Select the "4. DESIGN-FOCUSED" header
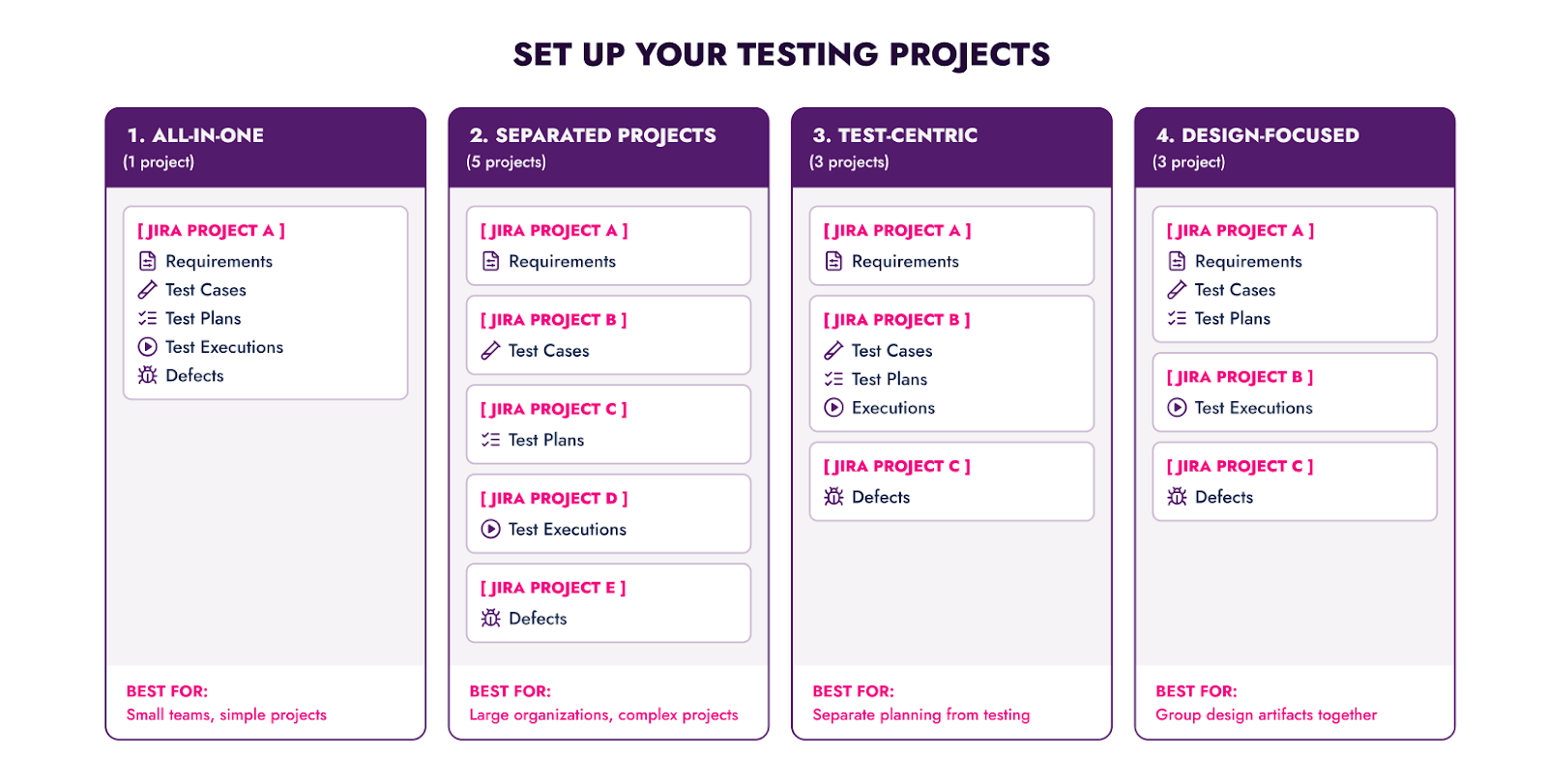This screenshot has width=1547, height=784. [x=1258, y=135]
